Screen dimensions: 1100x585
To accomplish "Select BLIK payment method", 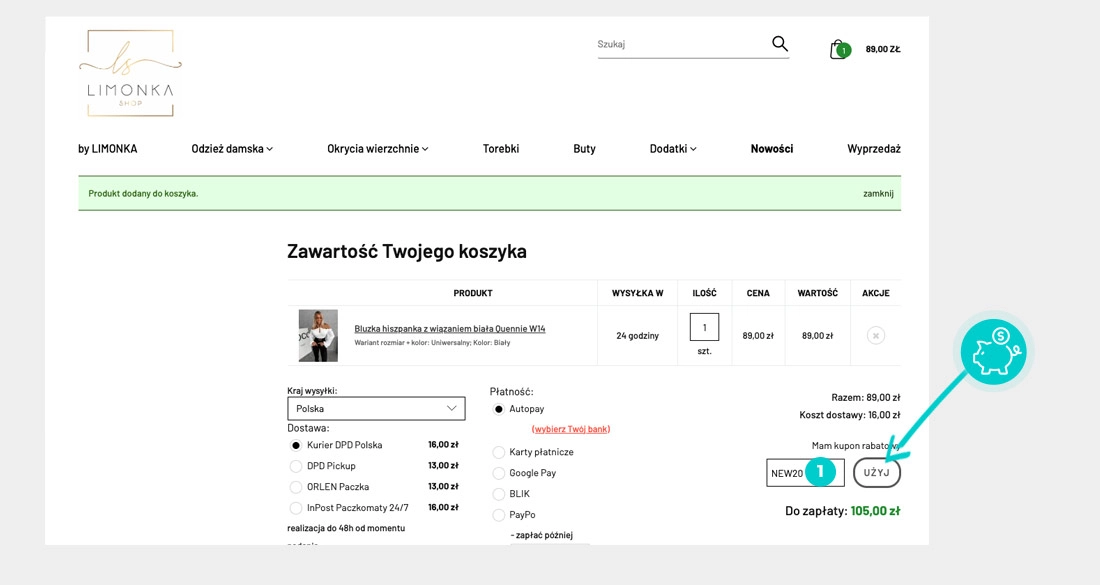I will 499,494.
